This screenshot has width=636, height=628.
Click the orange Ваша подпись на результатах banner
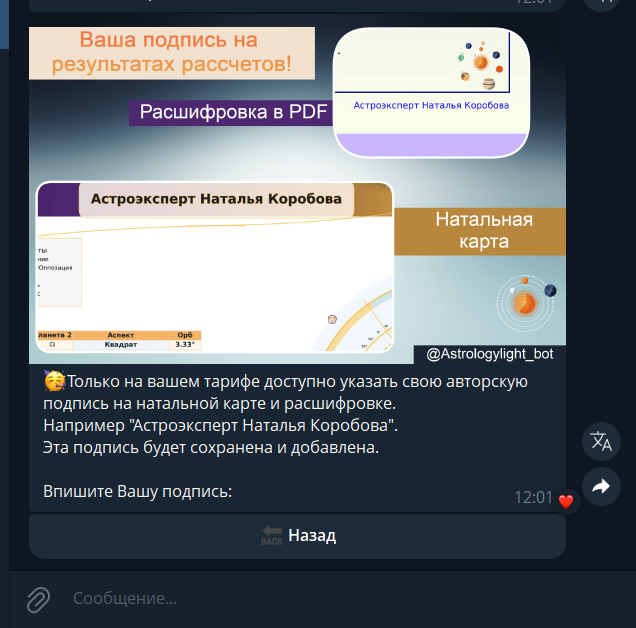tap(172, 53)
